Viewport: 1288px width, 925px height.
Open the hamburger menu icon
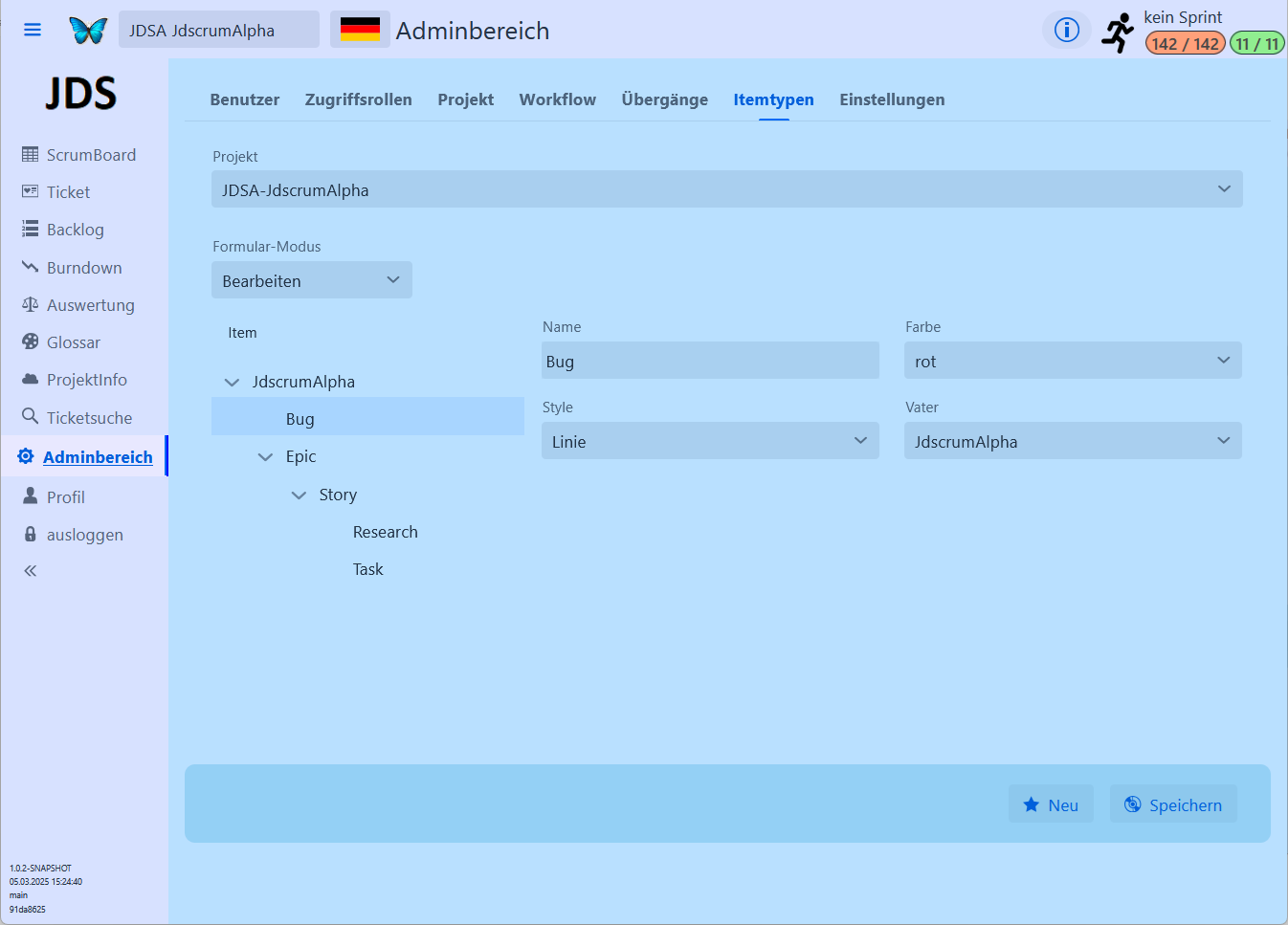point(33,30)
